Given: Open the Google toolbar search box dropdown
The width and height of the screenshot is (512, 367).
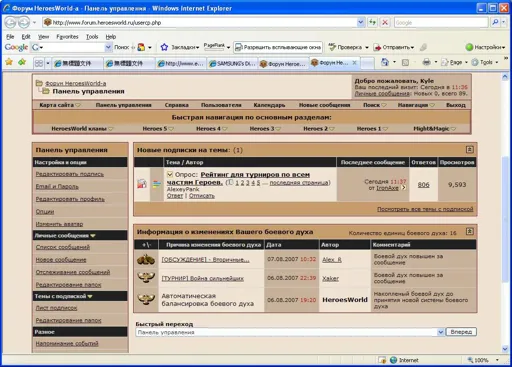Looking at the screenshot, I should pos(108,47).
